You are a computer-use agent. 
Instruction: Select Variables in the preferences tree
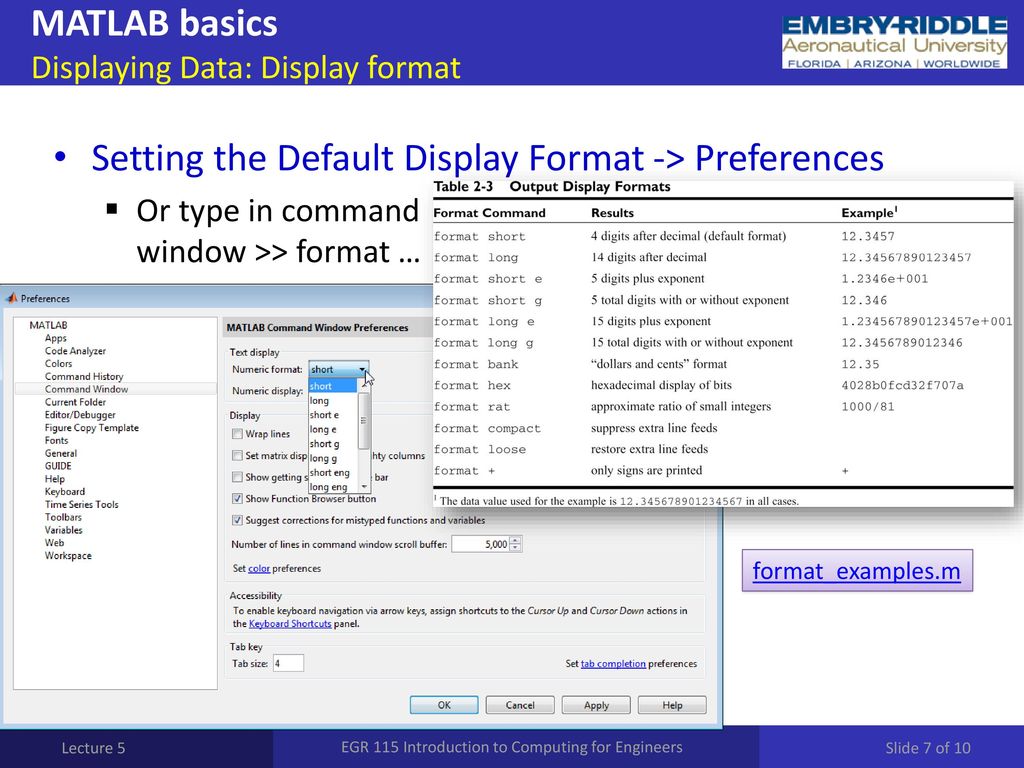point(63,530)
